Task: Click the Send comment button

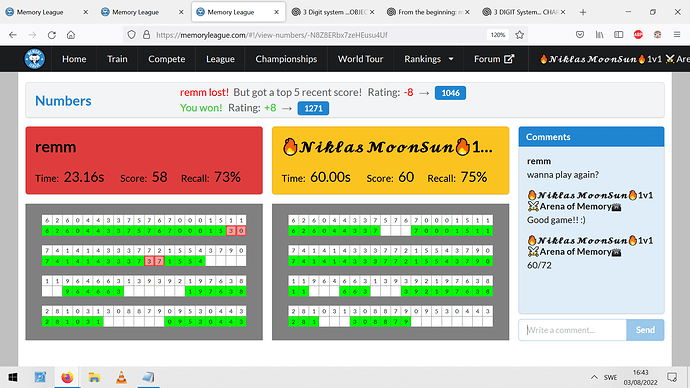Action: 645,330
